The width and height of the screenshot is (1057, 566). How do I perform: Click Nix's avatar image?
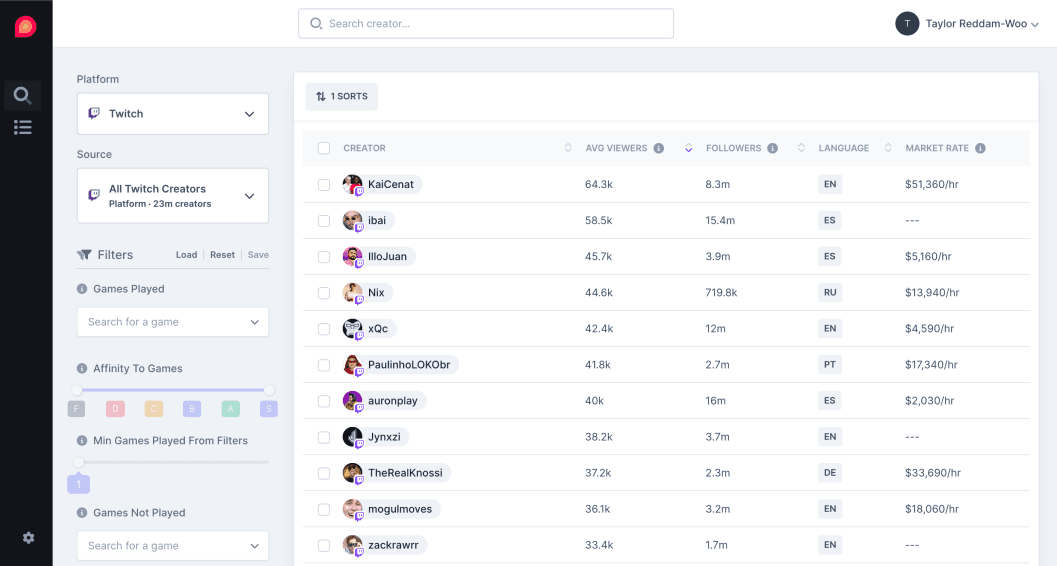tap(353, 292)
